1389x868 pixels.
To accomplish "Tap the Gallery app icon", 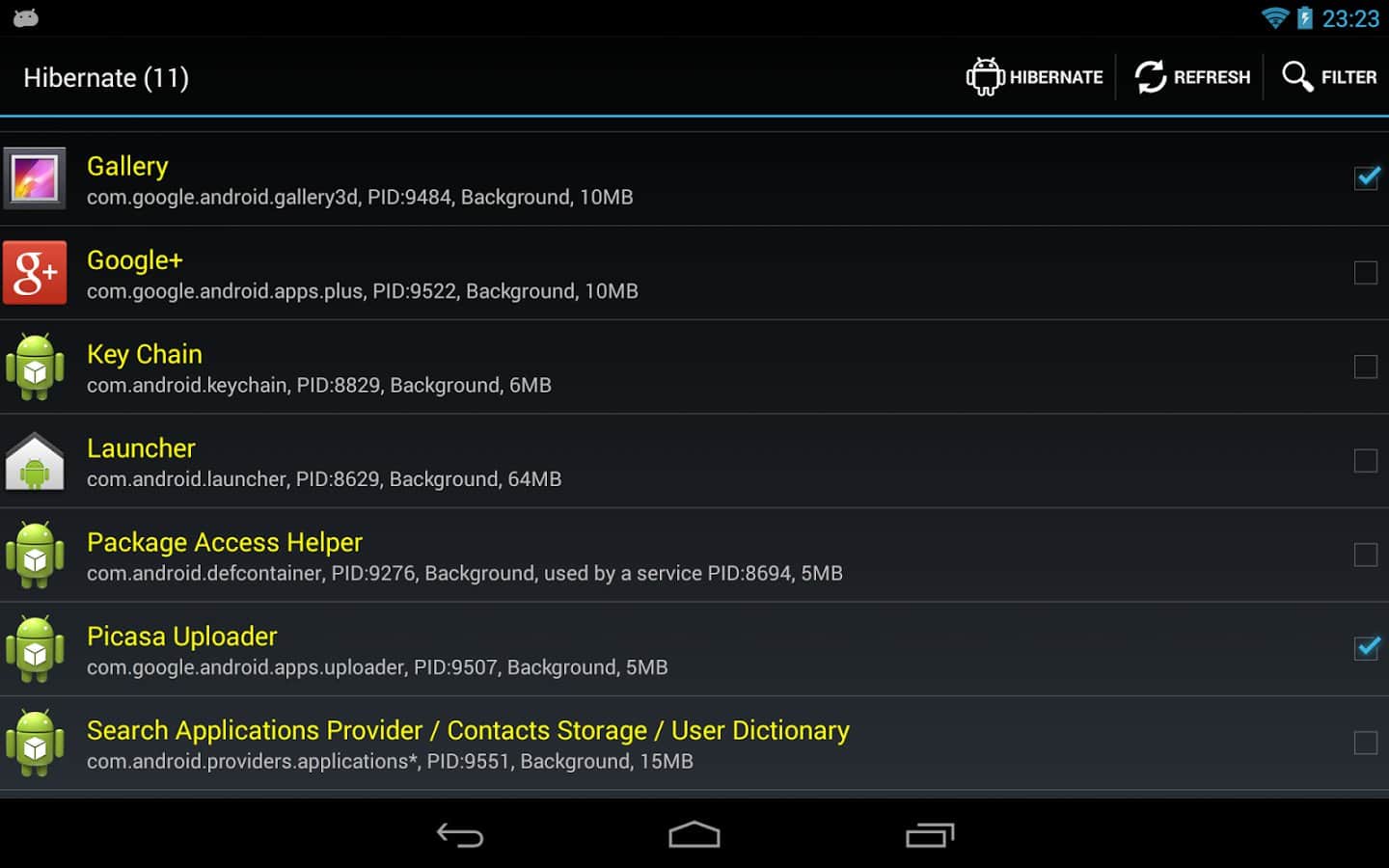I will coord(35,178).
